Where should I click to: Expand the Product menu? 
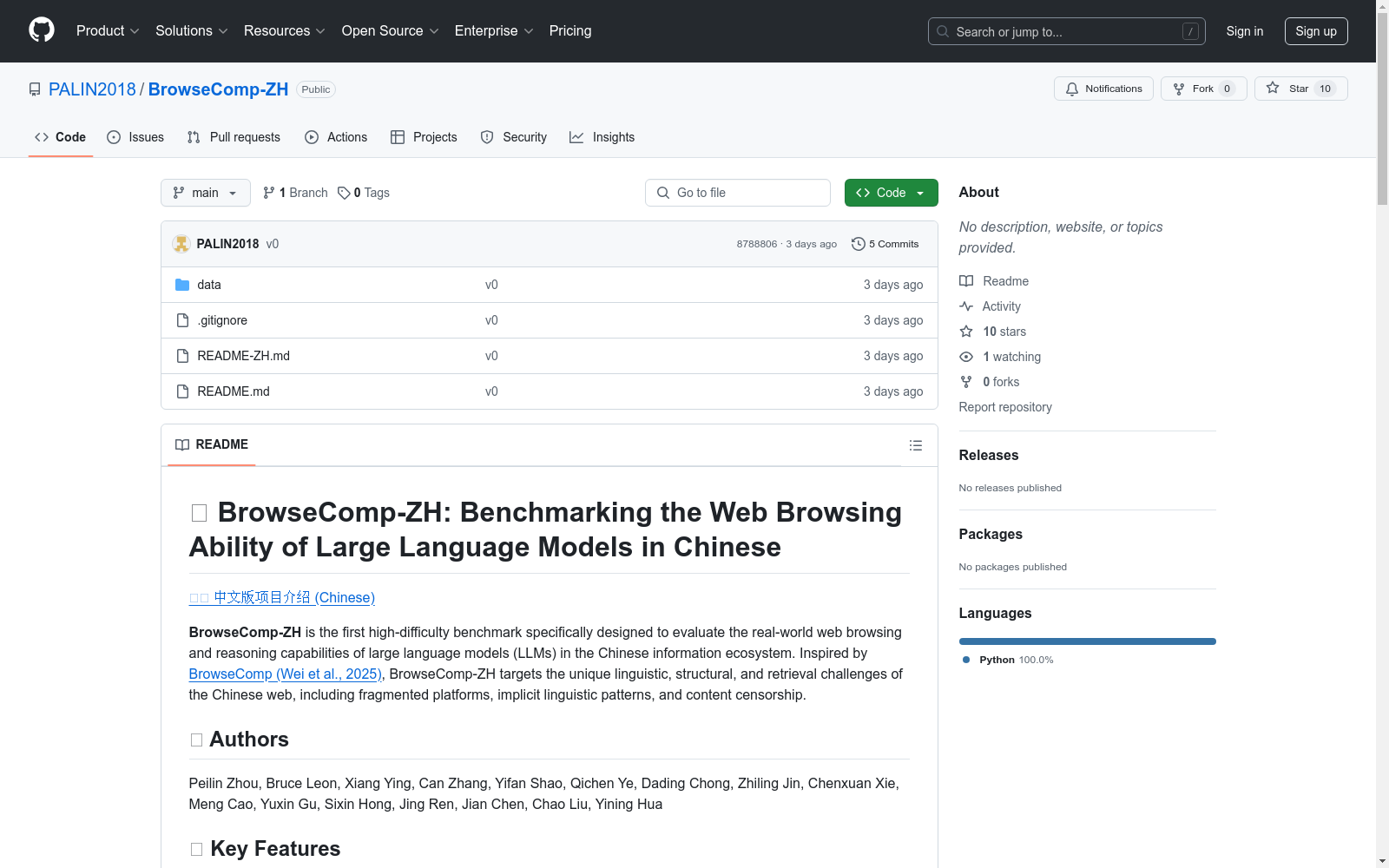[108, 31]
